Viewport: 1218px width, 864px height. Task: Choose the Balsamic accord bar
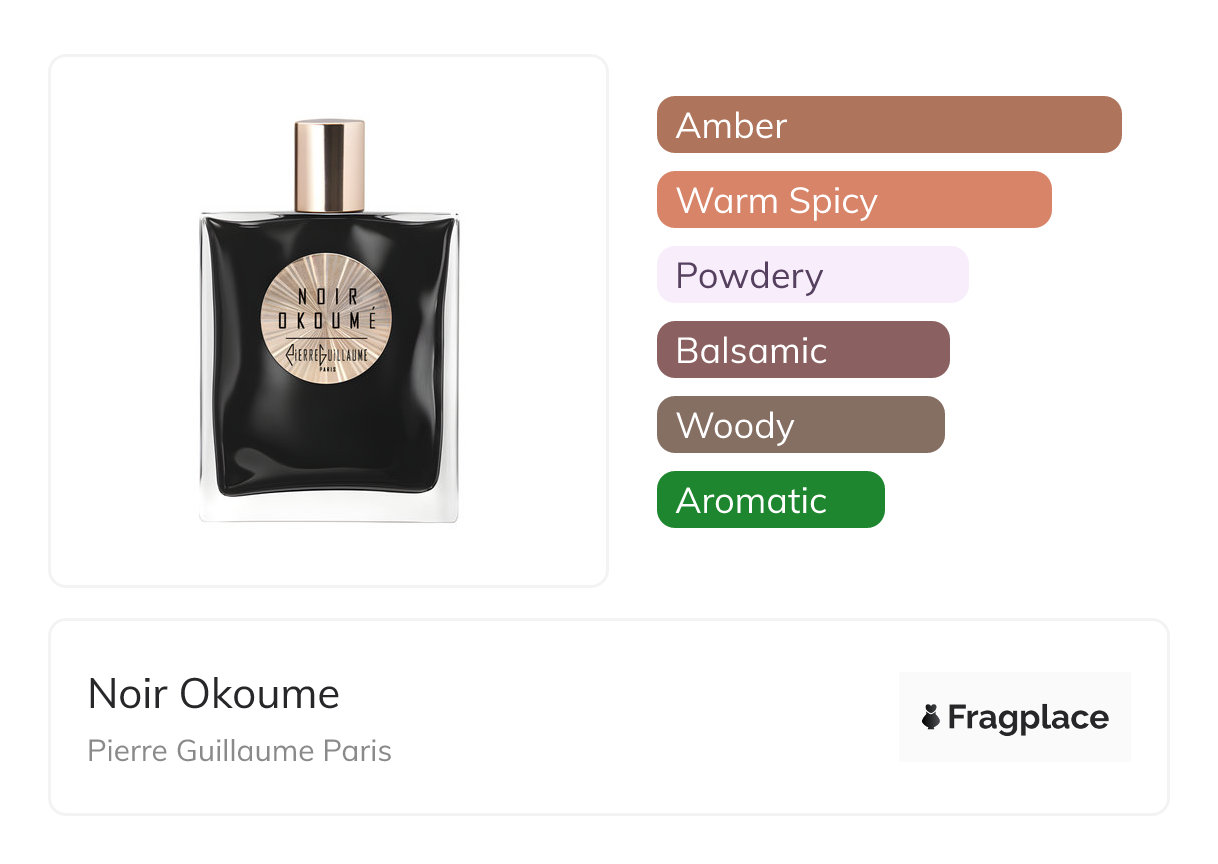pyautogui.click(x=803, y=350)
